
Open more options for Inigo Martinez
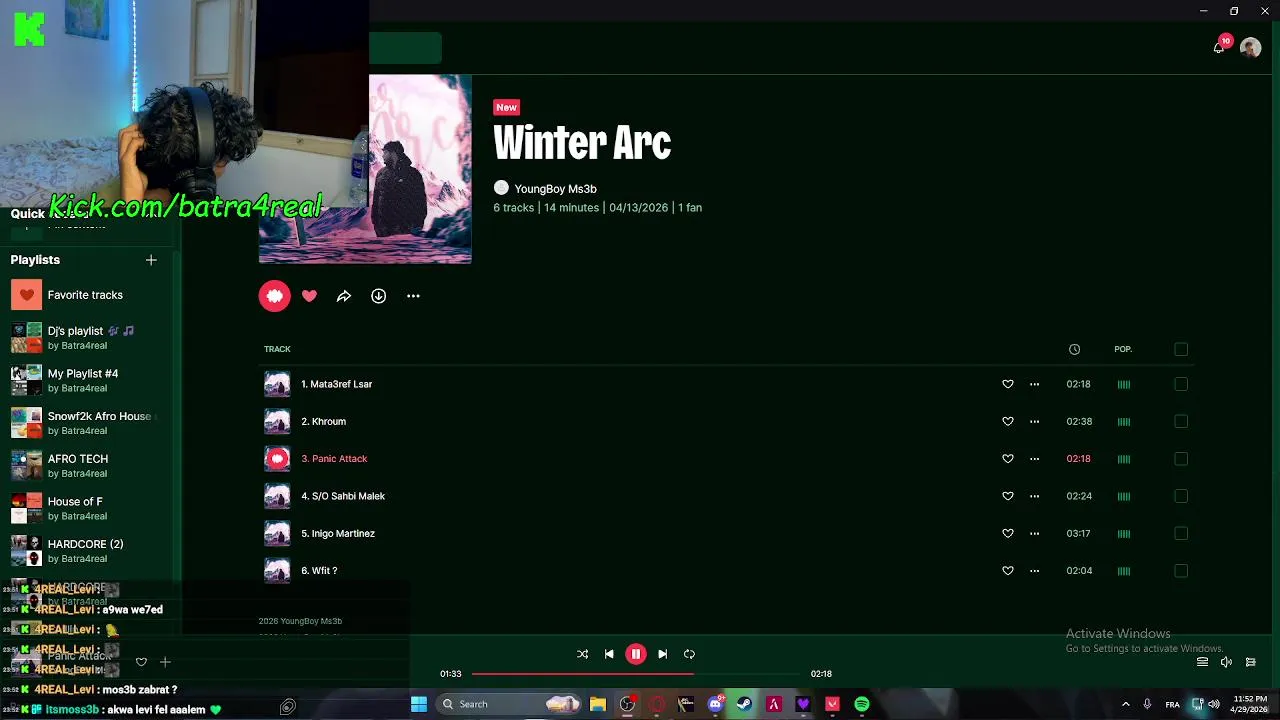(1035, 534)
